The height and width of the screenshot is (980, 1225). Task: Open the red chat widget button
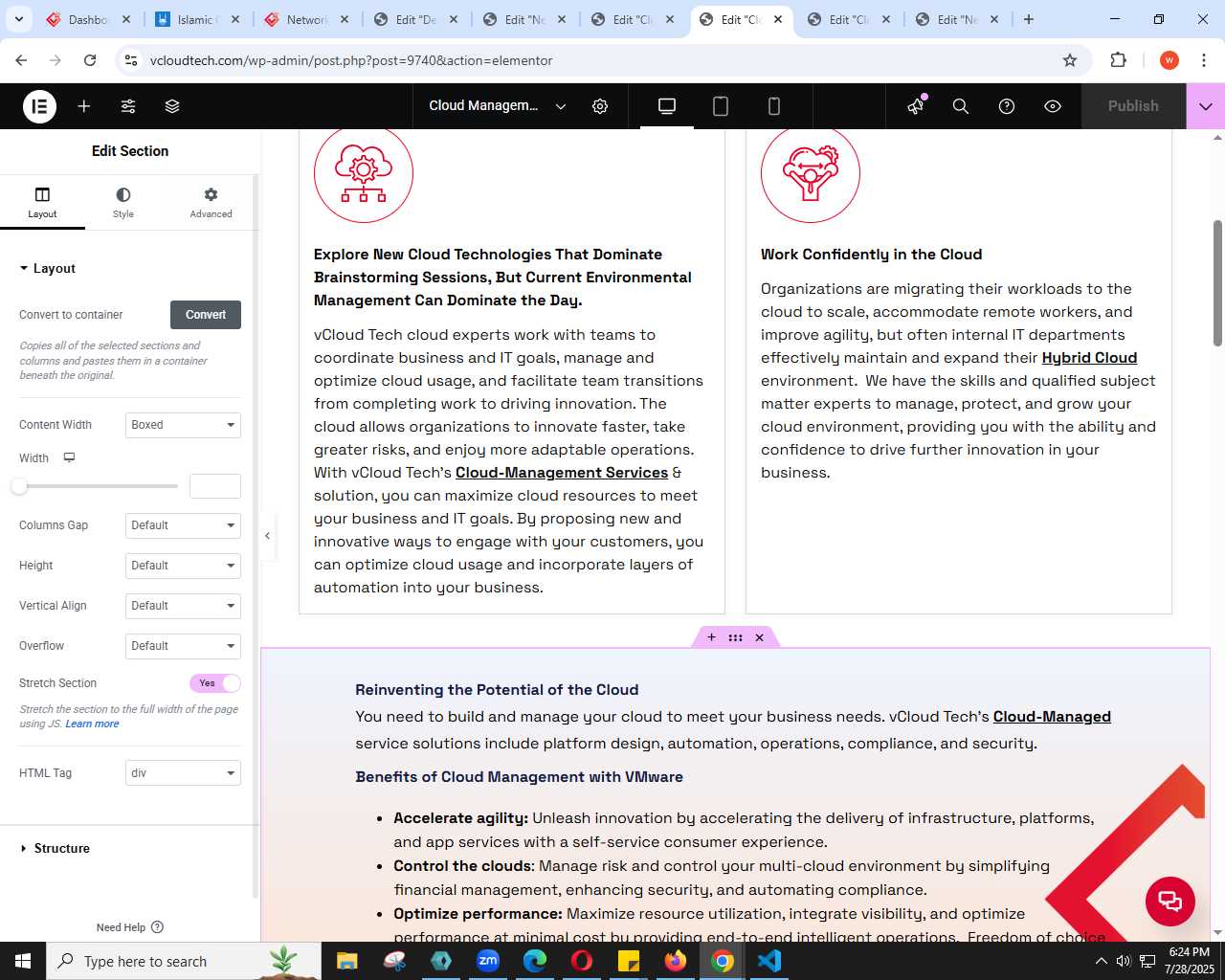(1170, 902)
